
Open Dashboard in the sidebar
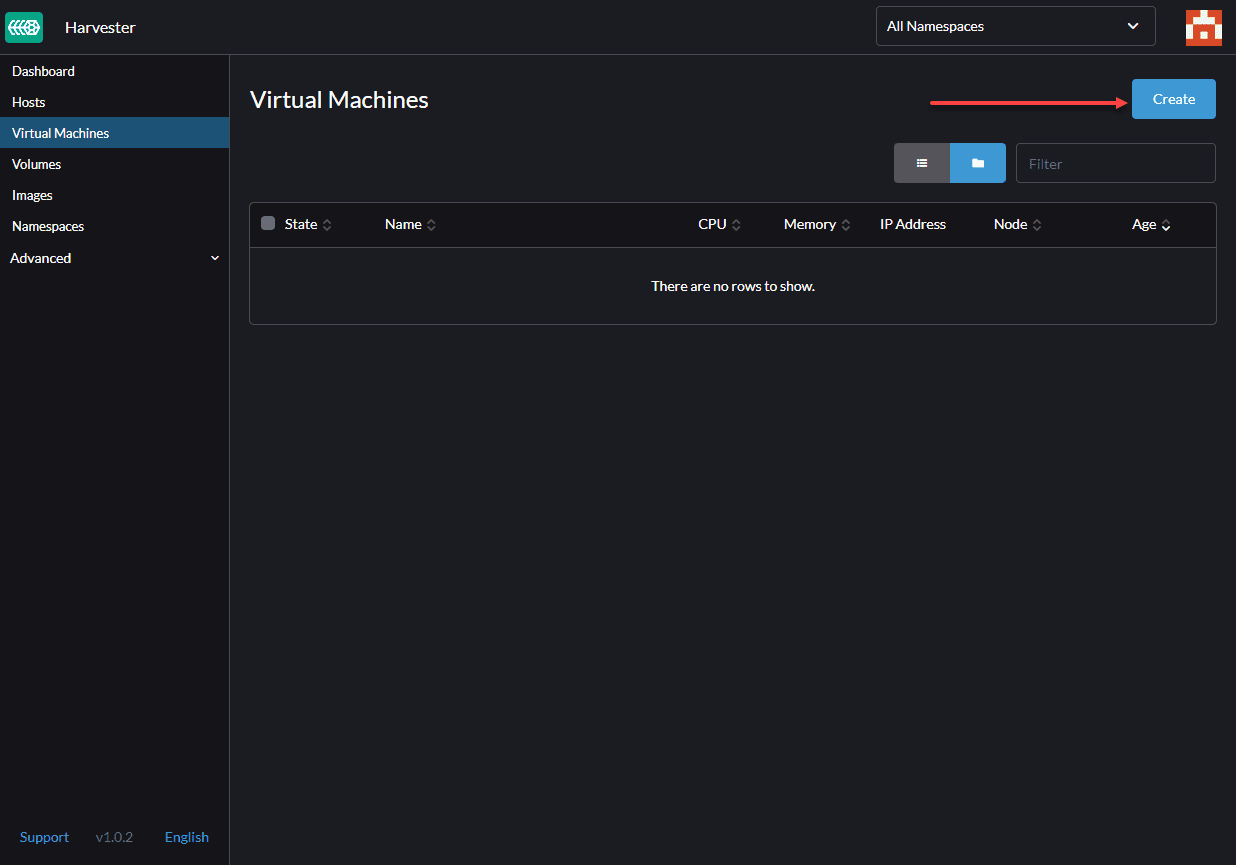click(114, 71)
